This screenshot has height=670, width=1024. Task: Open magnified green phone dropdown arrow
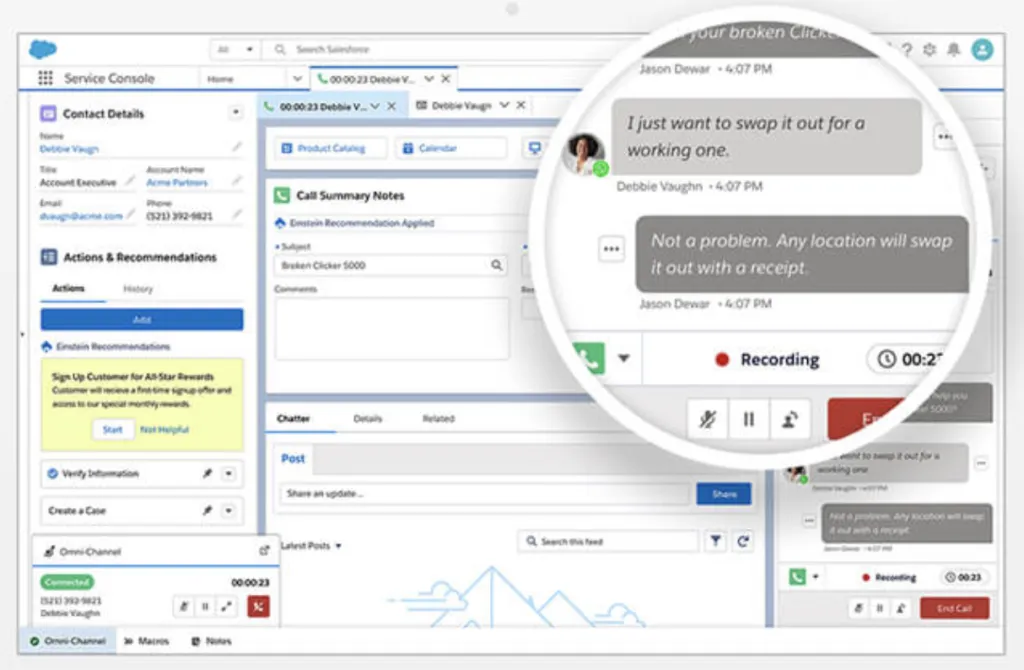click(x=624, y=359)
